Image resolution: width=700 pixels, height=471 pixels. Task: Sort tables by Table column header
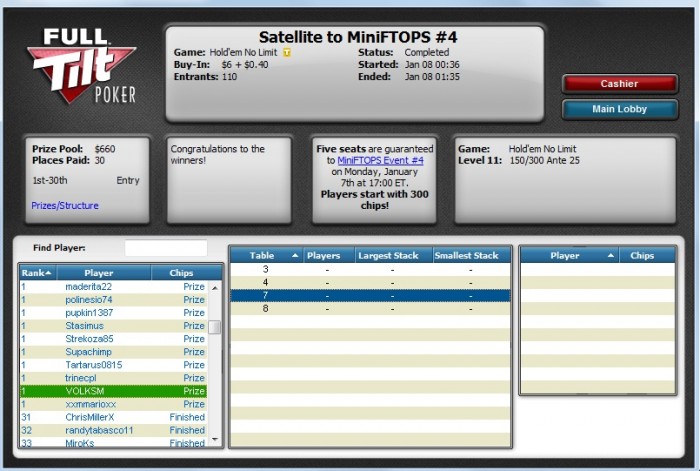(267, 255)
